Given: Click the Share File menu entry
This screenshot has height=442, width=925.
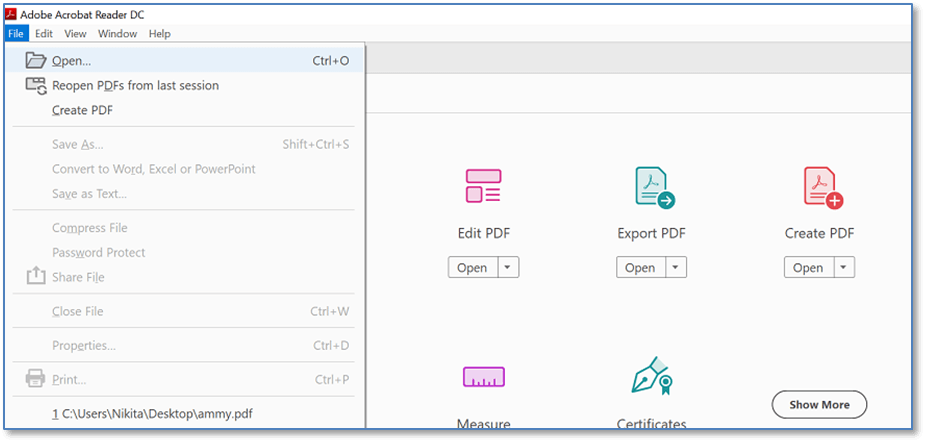Looking at the screenshot, I should click(184, 277).
